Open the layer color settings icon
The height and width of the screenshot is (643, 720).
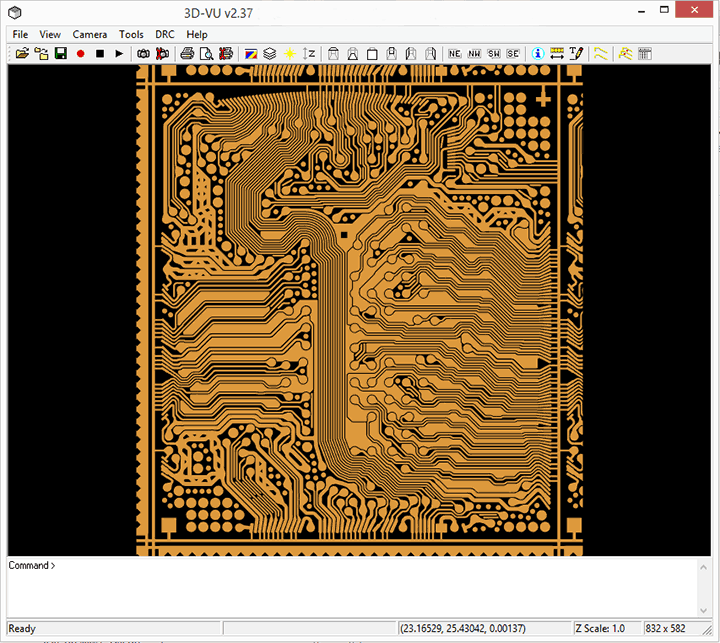(x=251, y=54)
